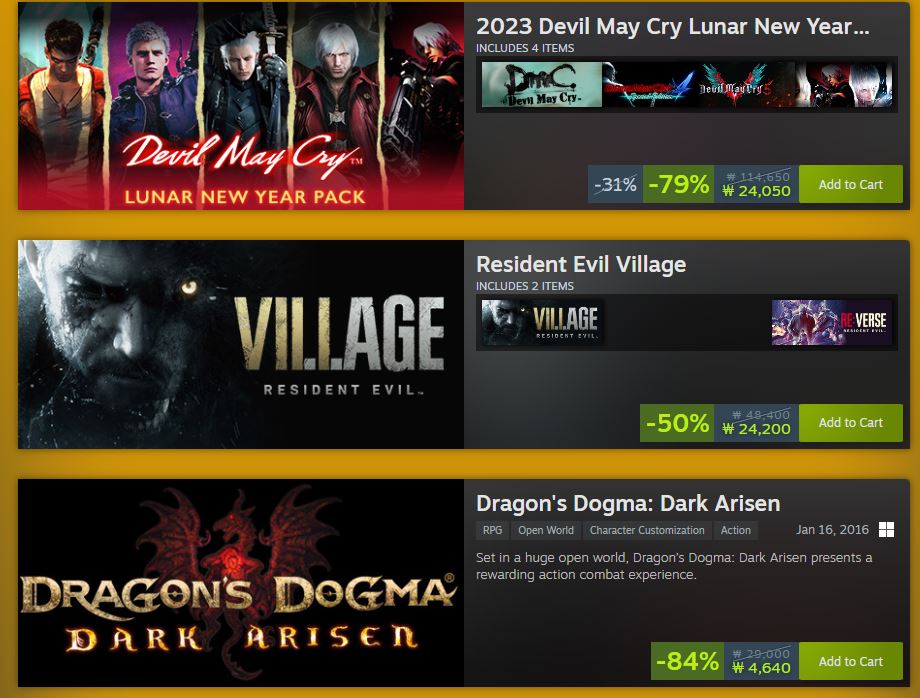Open the Dragon's Dogma: Dark Arisen title link
The width and height of the screenshot is (920, 698).
click(628, 503)
